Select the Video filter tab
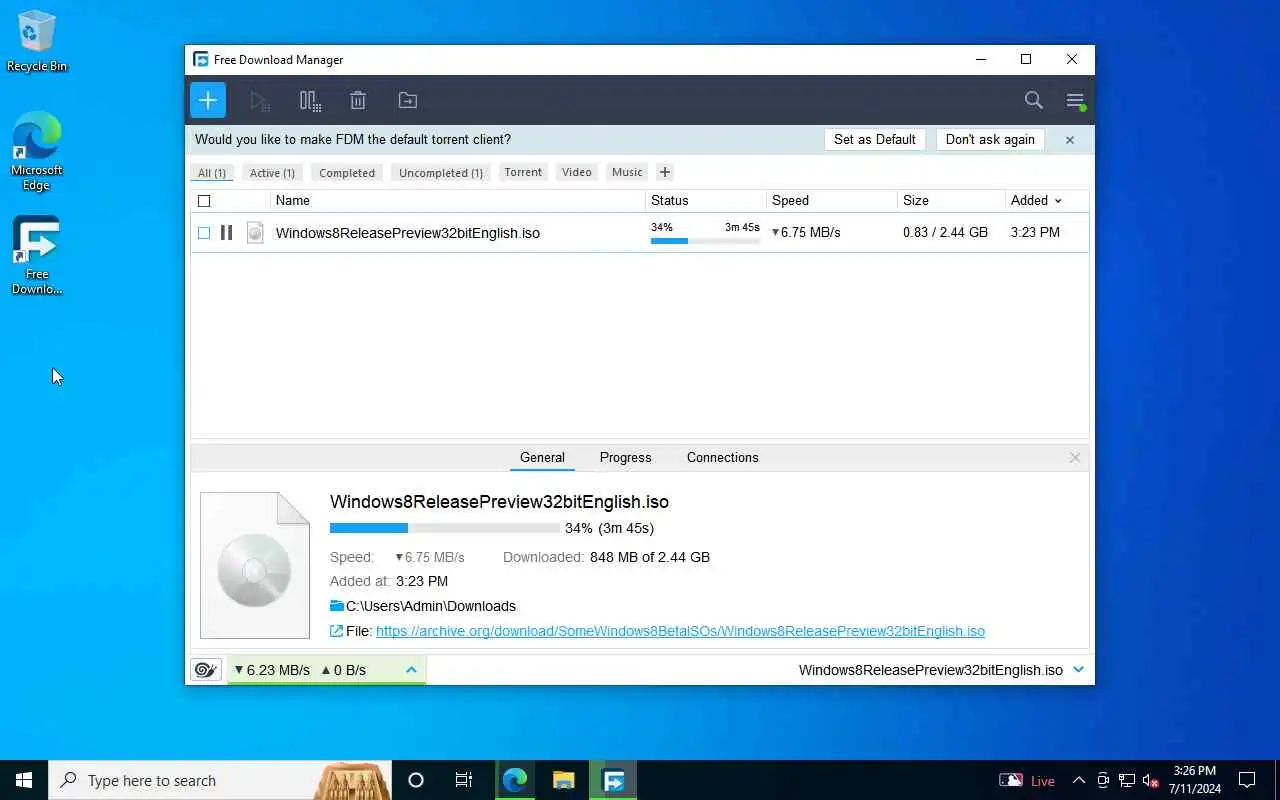 click(x=577, y=172)
